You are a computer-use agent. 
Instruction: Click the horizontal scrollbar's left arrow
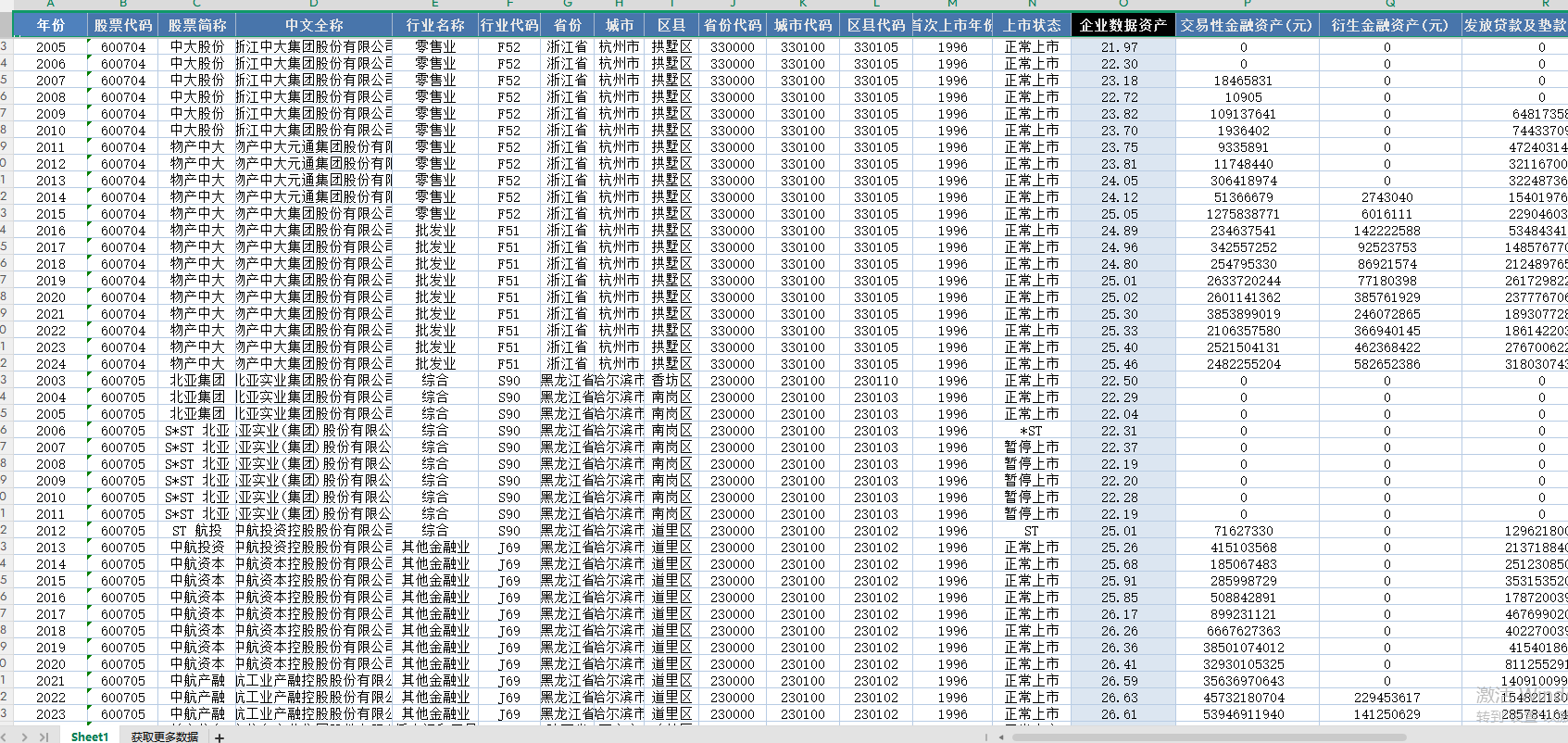[x=1000, y=737]
